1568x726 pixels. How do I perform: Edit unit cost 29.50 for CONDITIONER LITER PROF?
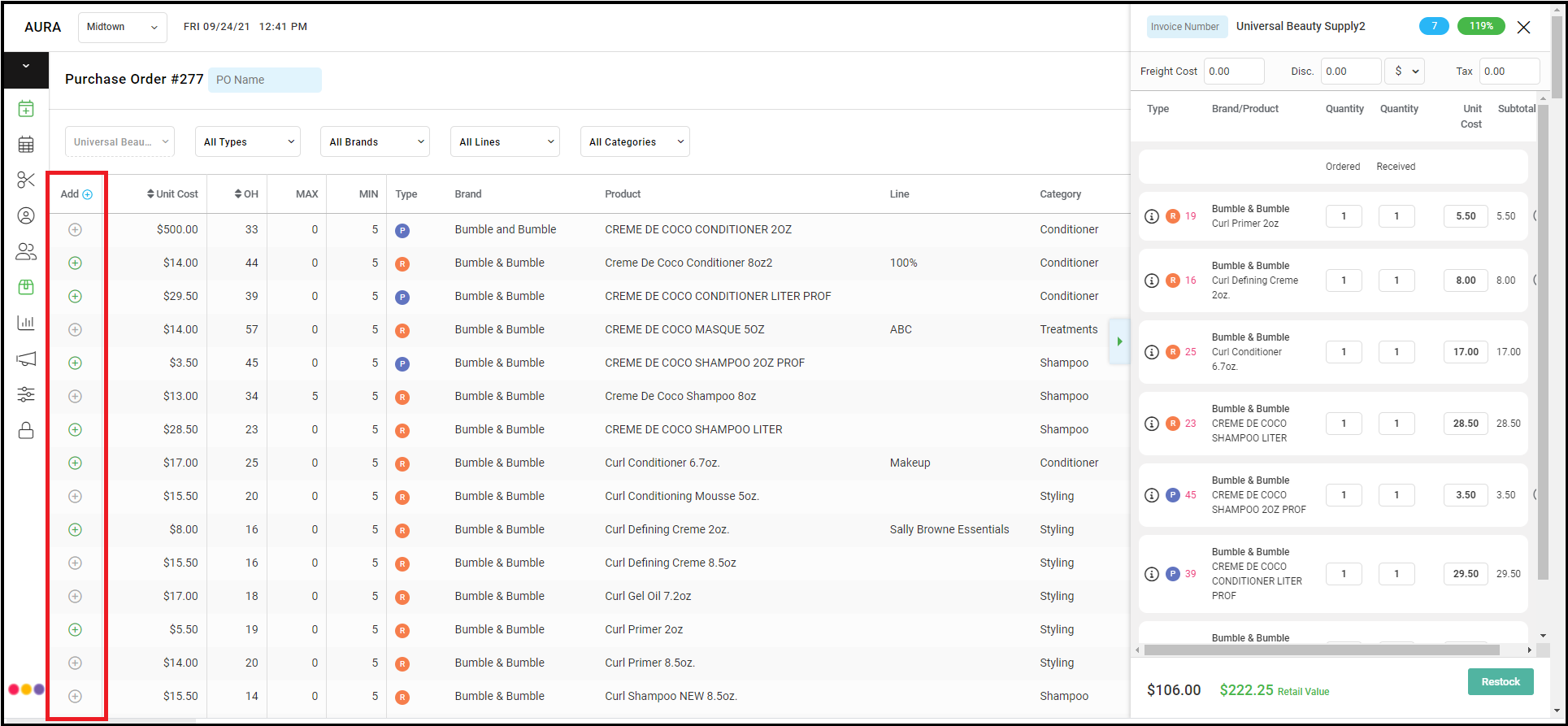pyautogui.click(x=1466, y=574)
